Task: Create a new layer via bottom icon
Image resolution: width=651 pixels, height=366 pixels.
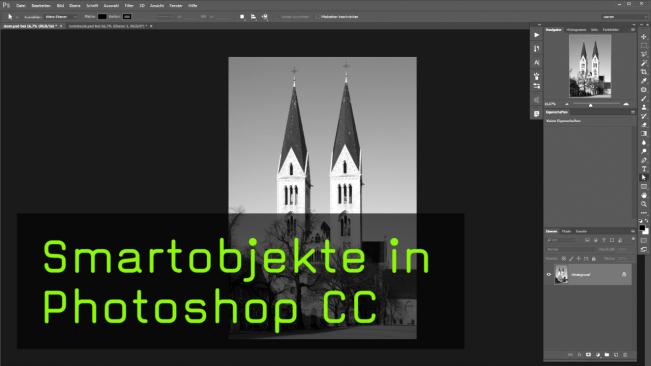Action: 616,355
